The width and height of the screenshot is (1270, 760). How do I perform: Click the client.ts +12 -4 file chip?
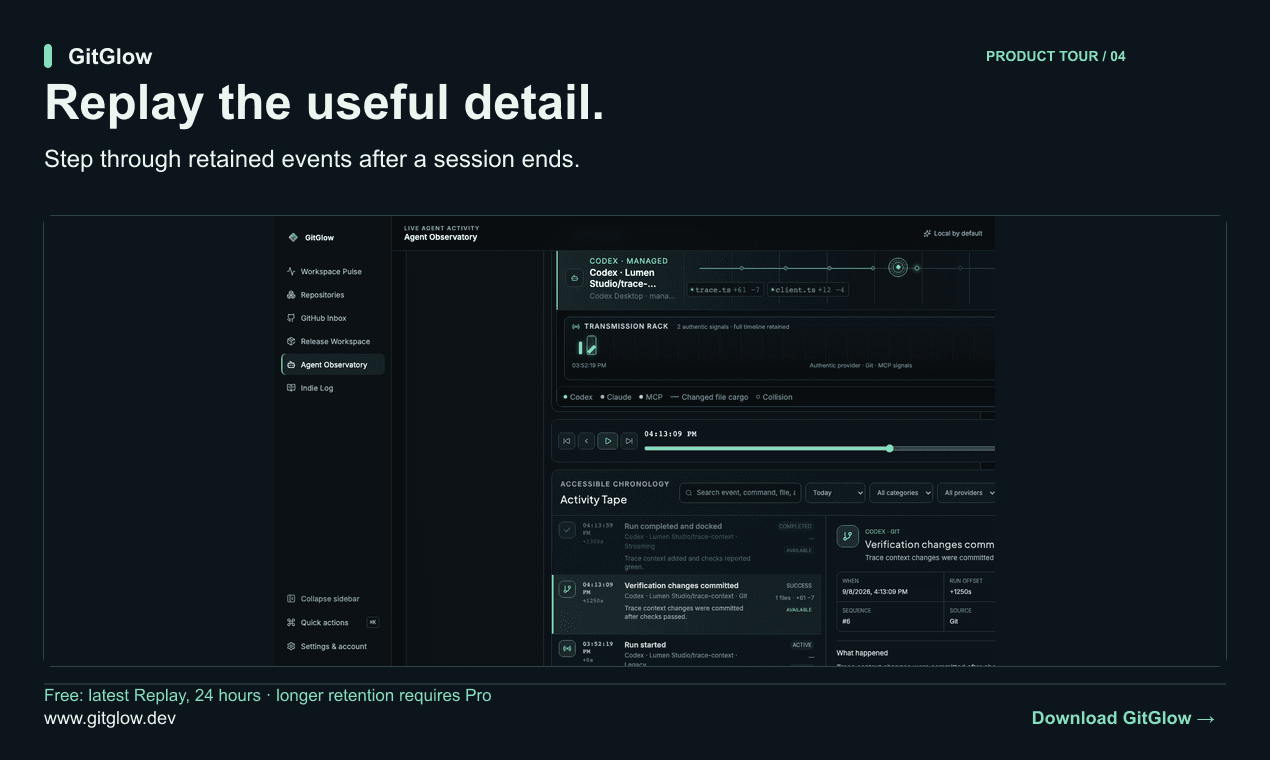(x=808, y=290)
